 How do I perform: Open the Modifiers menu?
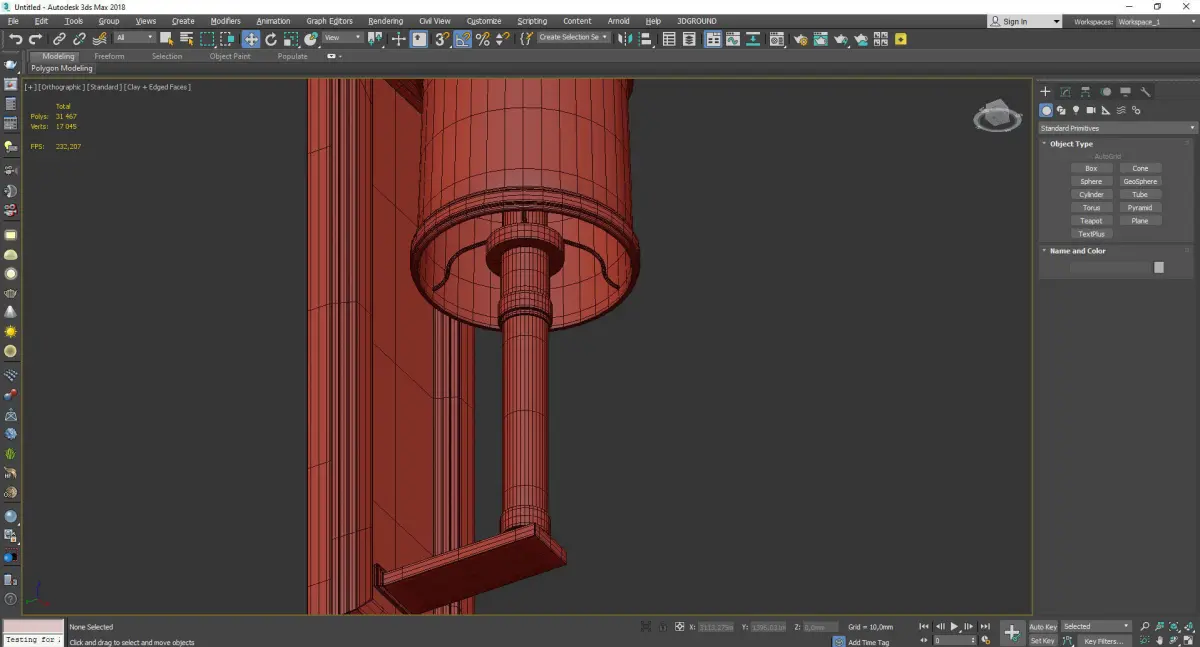click(225, 21)
